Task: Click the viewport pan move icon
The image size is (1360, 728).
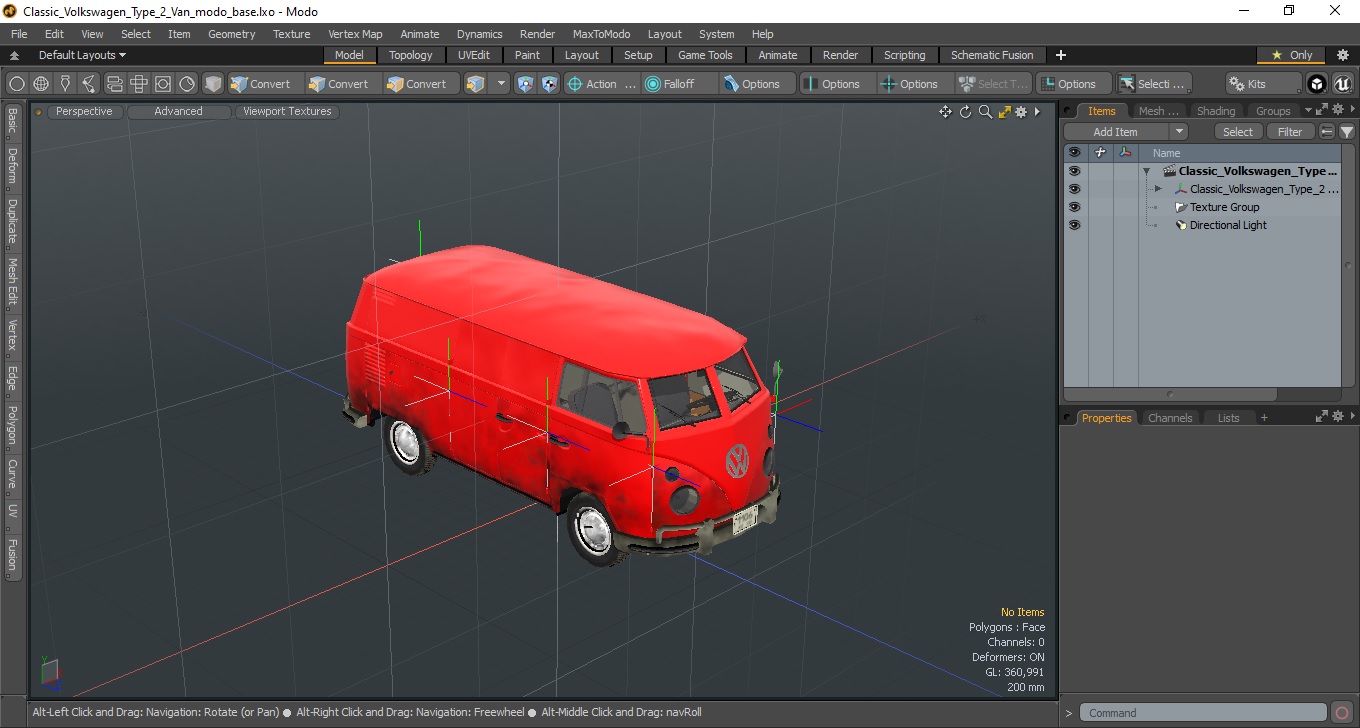Action: pyautogui.click(x=945, y=112)
